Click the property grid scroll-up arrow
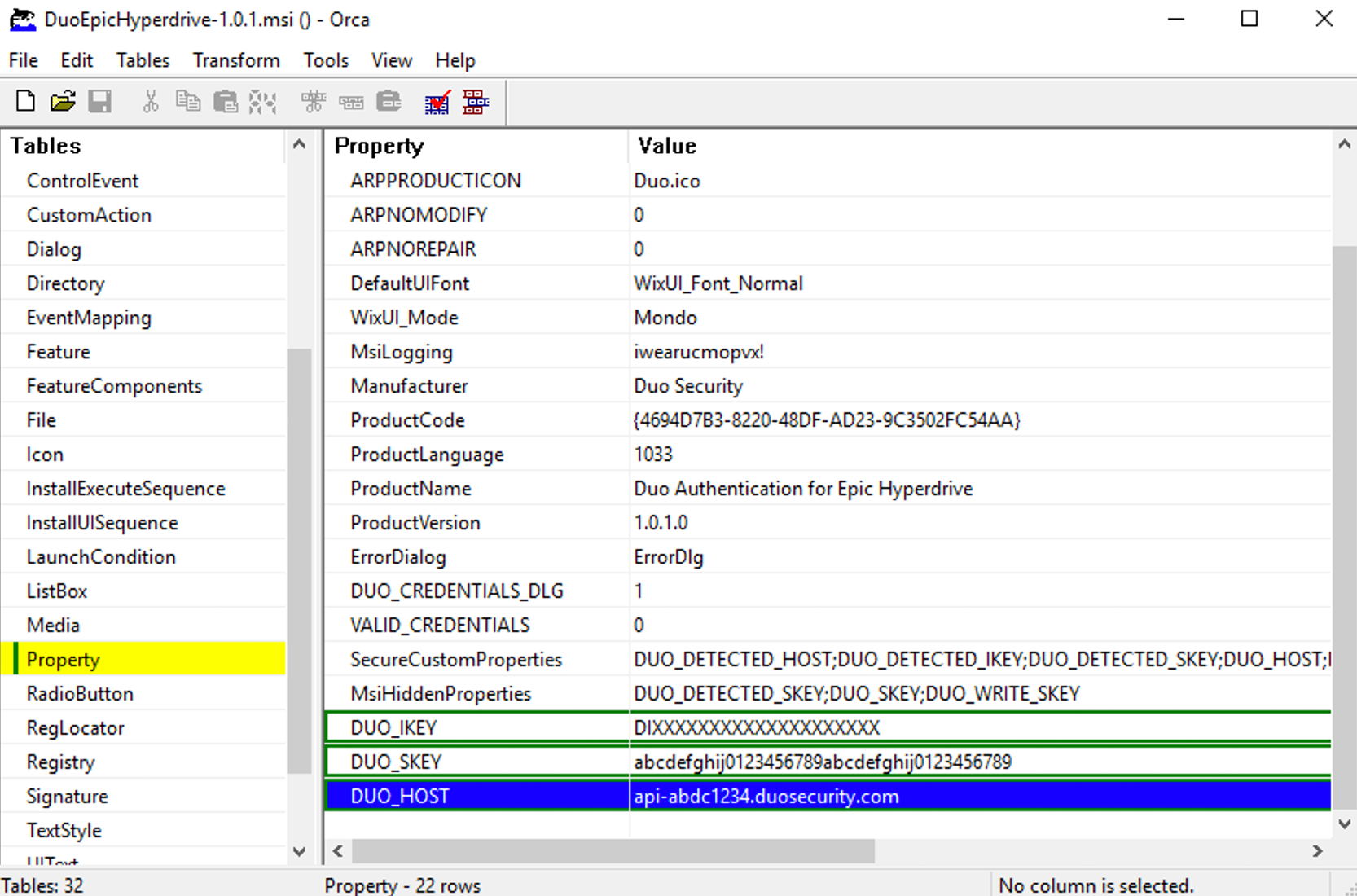1357x896 pixels. [x=1344, y=145]
